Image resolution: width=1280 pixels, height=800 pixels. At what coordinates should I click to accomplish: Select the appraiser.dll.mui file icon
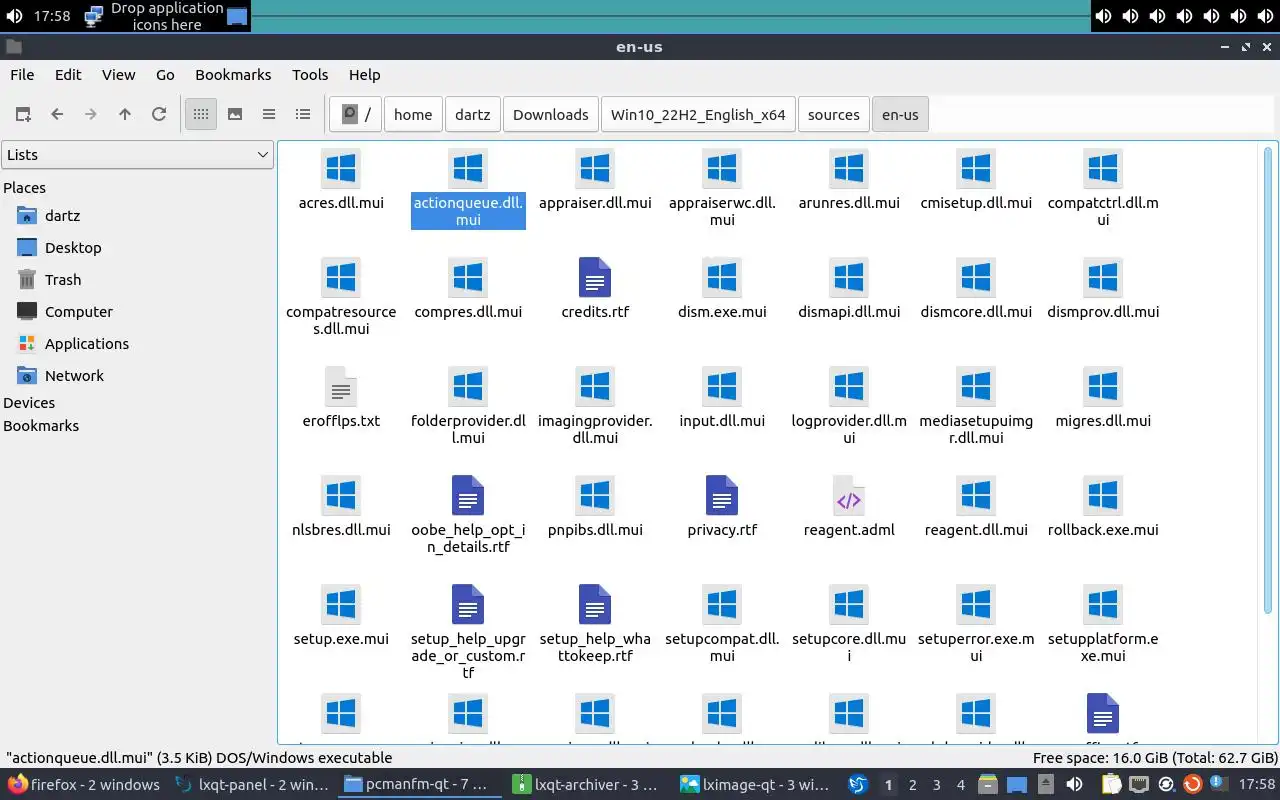[x=595, y=168]
